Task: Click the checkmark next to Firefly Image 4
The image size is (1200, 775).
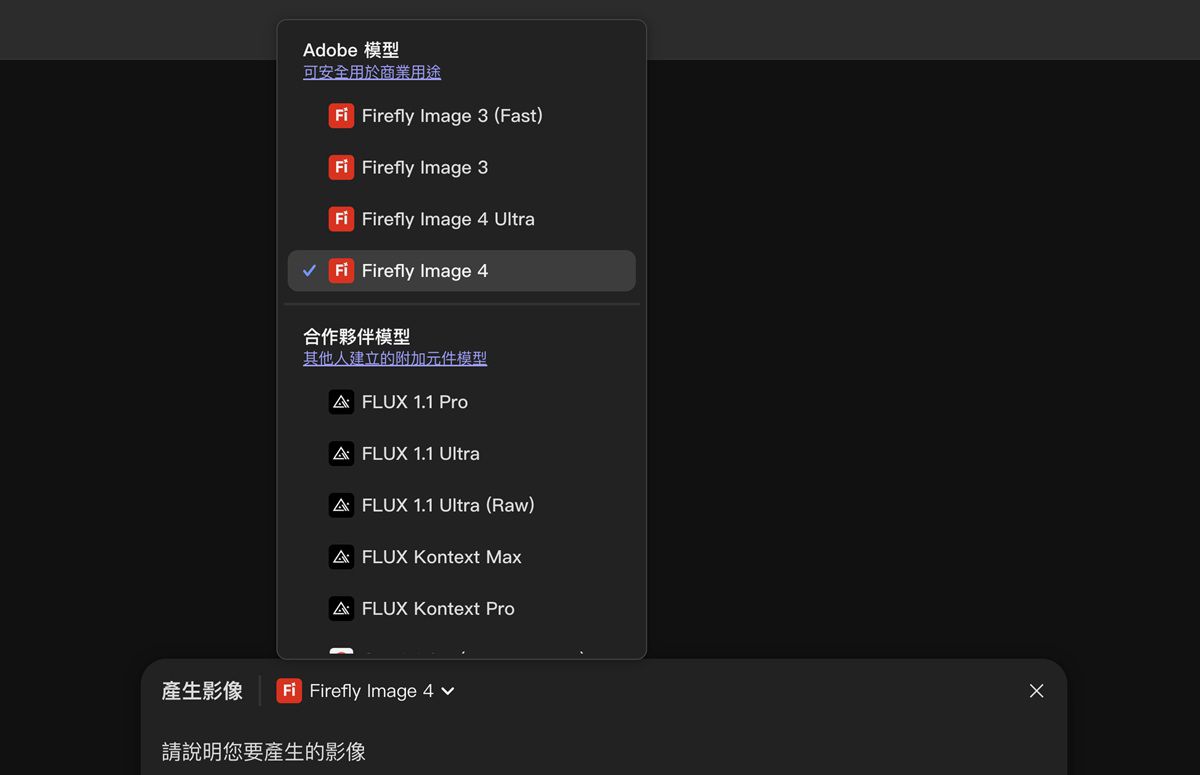Action: point(310,271)
